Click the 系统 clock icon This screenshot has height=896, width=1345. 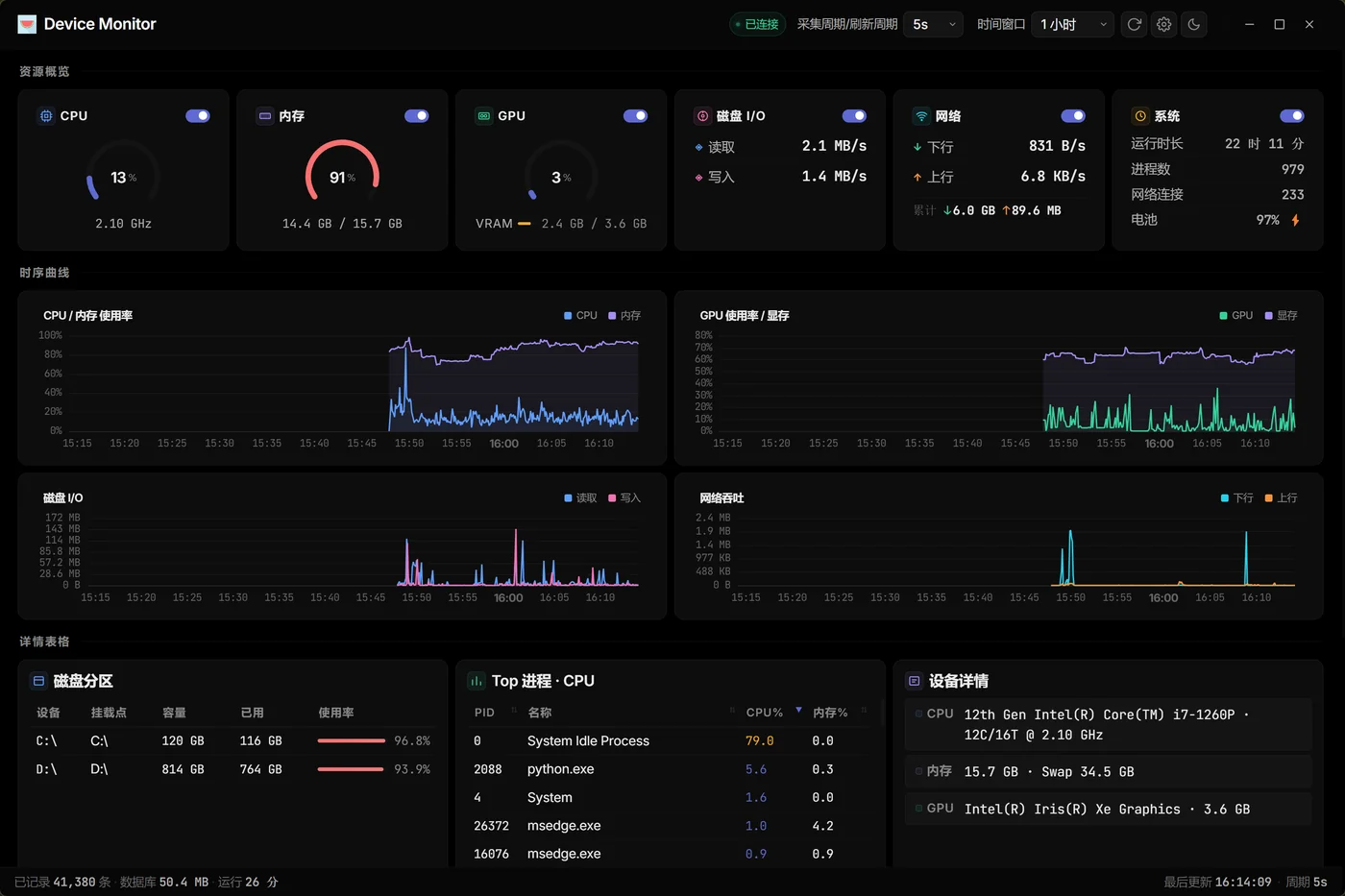coord(1140,116)
